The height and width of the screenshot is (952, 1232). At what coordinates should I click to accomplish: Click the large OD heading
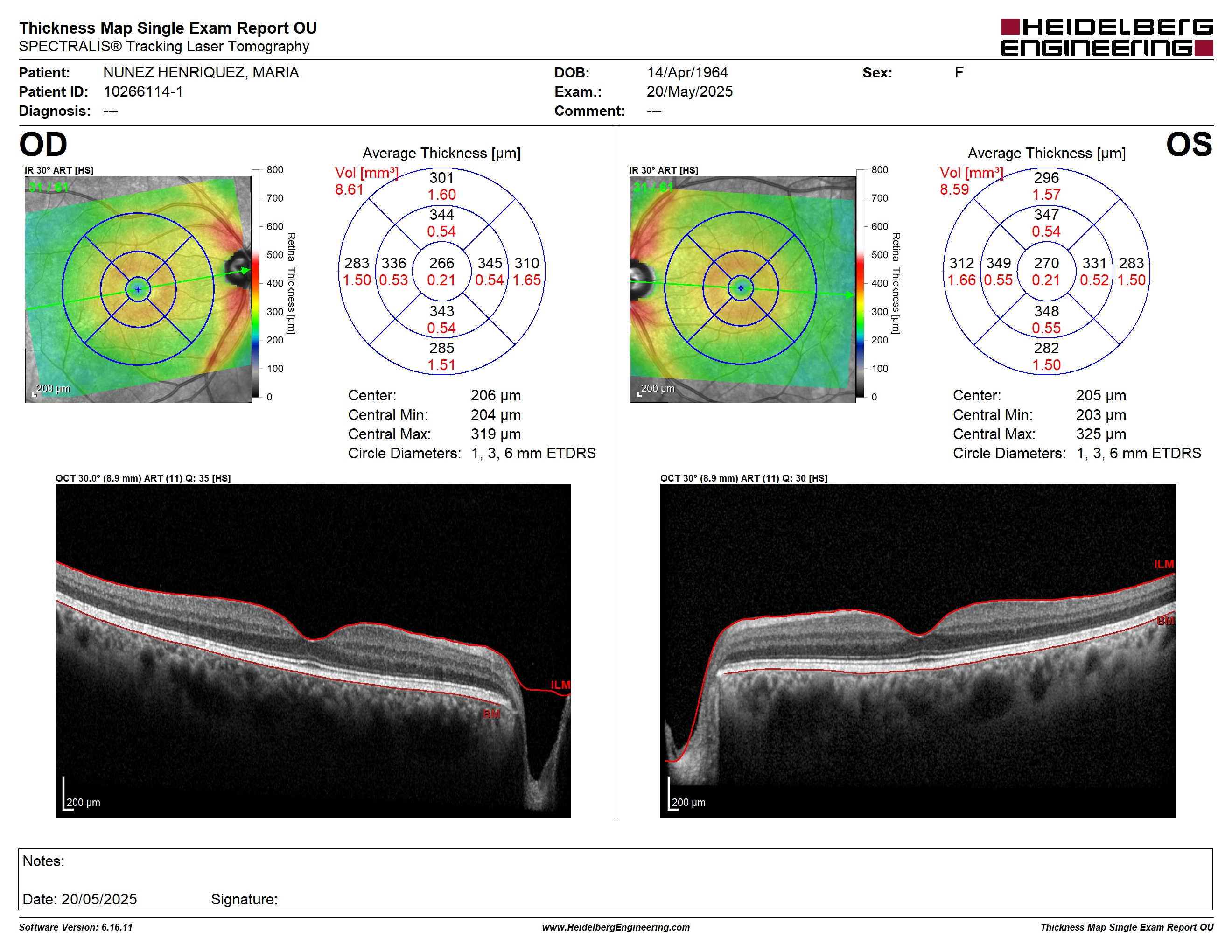(x=43, y=145)
